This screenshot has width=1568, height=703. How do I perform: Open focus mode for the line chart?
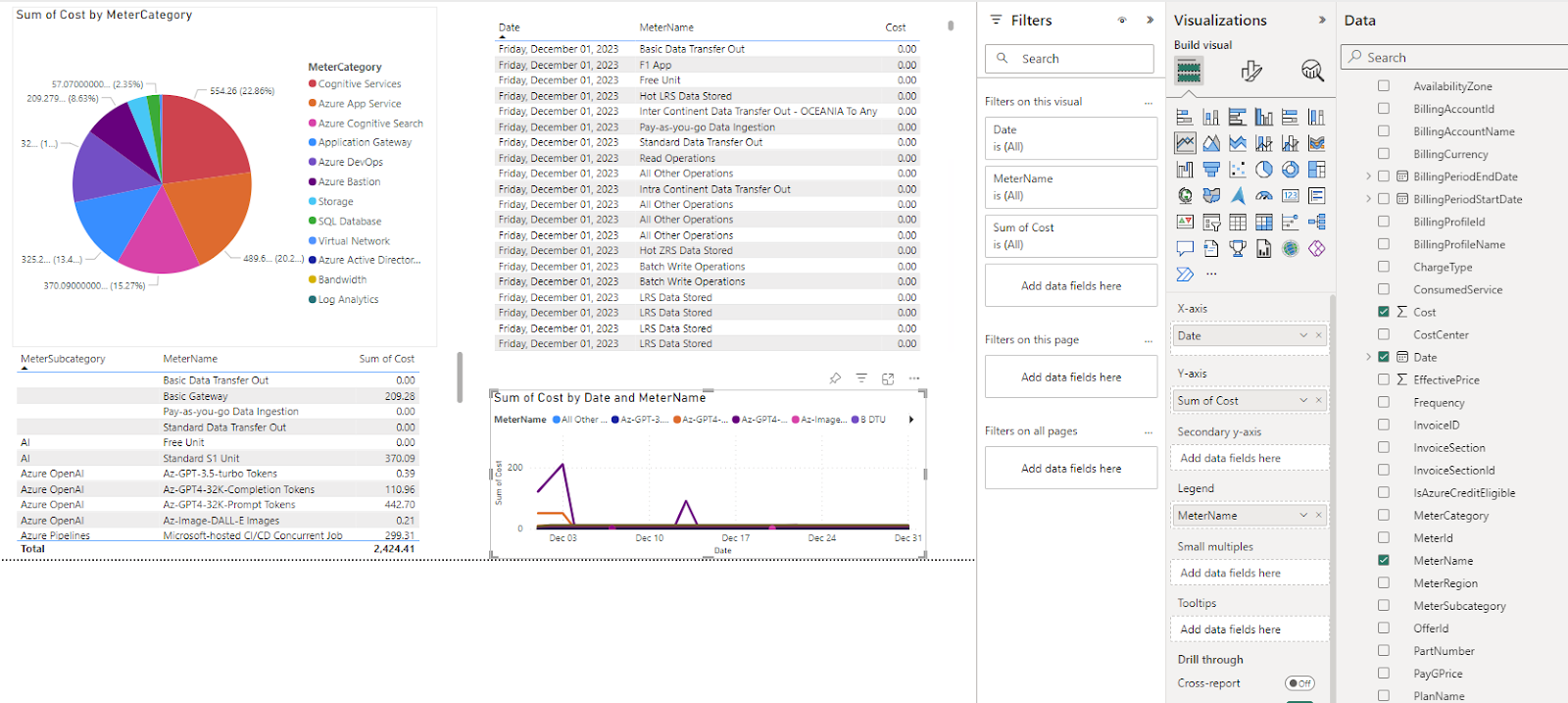coord(888,378)
